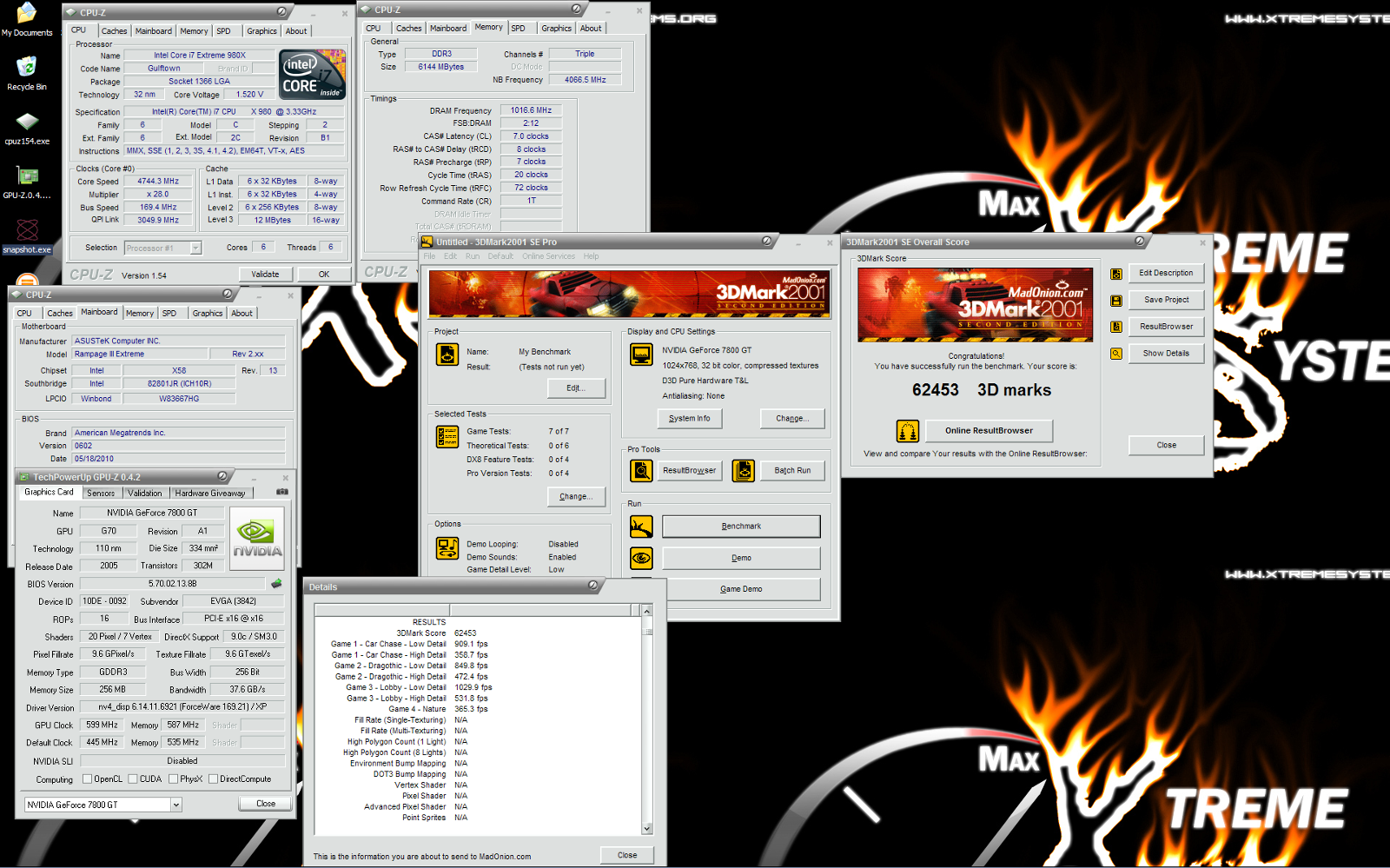Click Change button under Selected Tests
The width and height of the screenshot is (1390, 868).
coord(576,496)
